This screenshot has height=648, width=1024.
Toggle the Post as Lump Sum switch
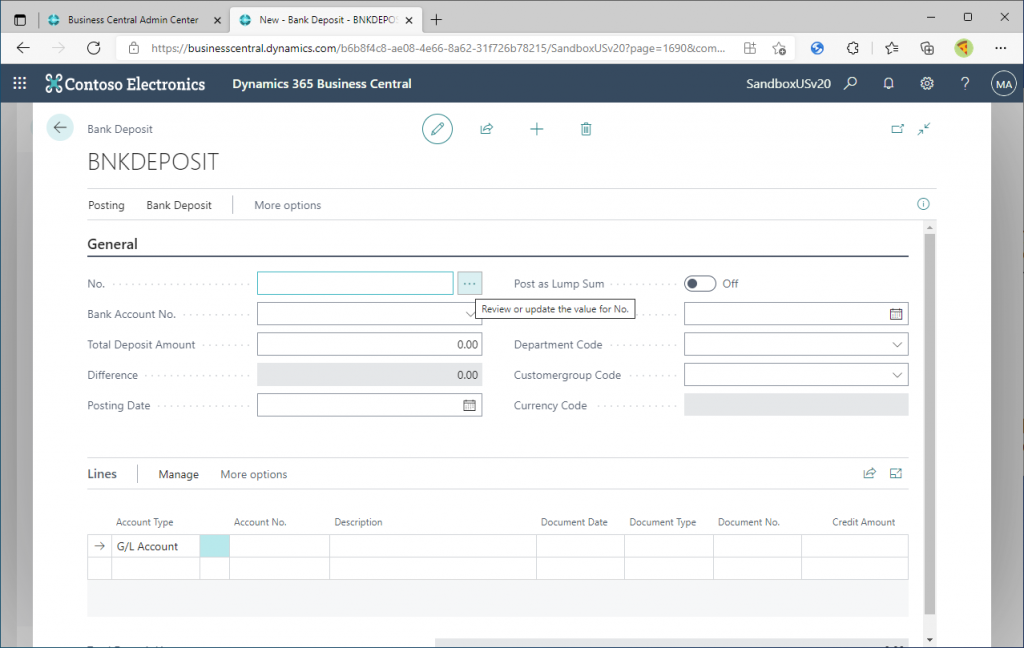coord(700,284)
